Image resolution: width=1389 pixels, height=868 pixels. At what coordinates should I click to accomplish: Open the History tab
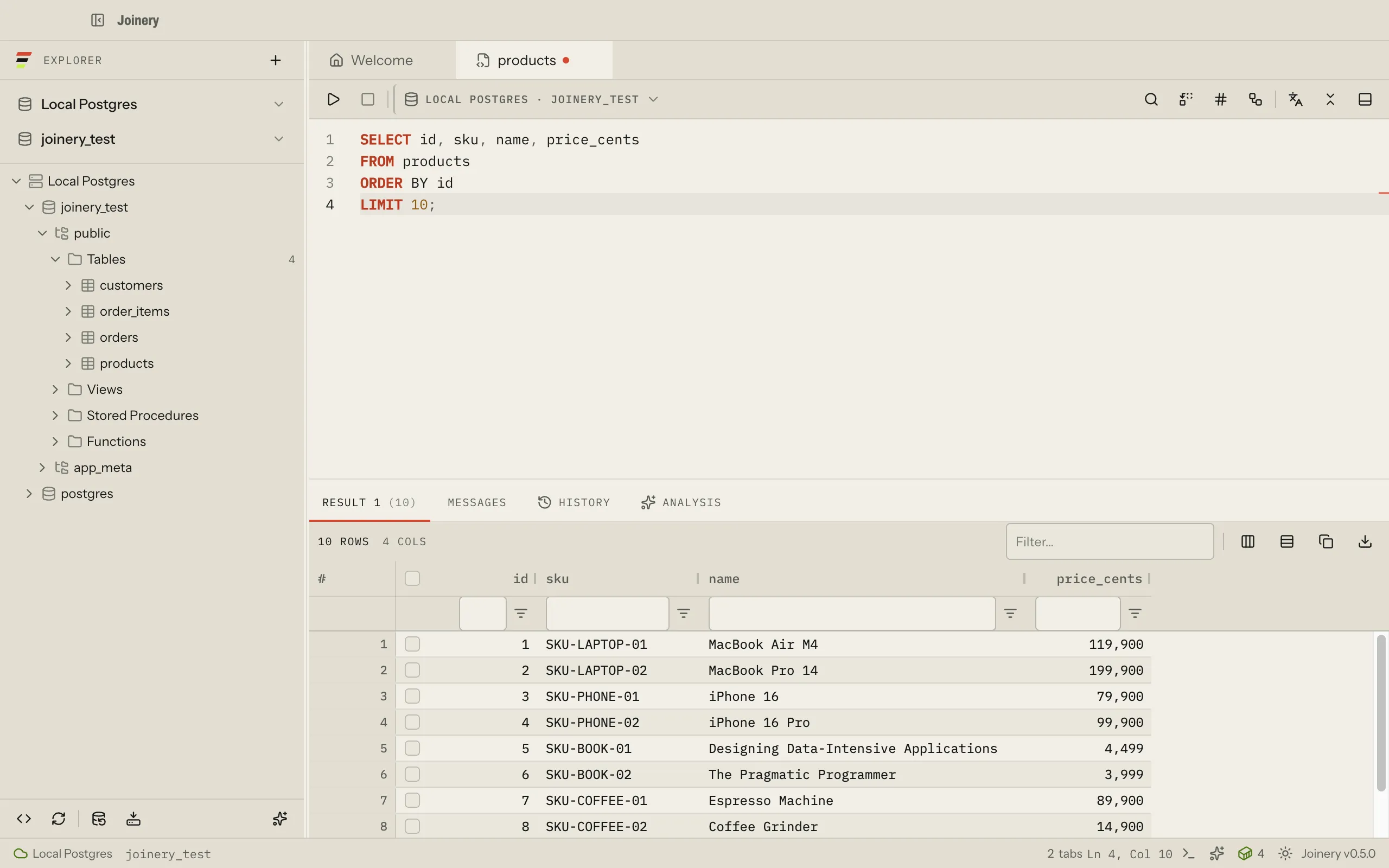tap(574, 502)
